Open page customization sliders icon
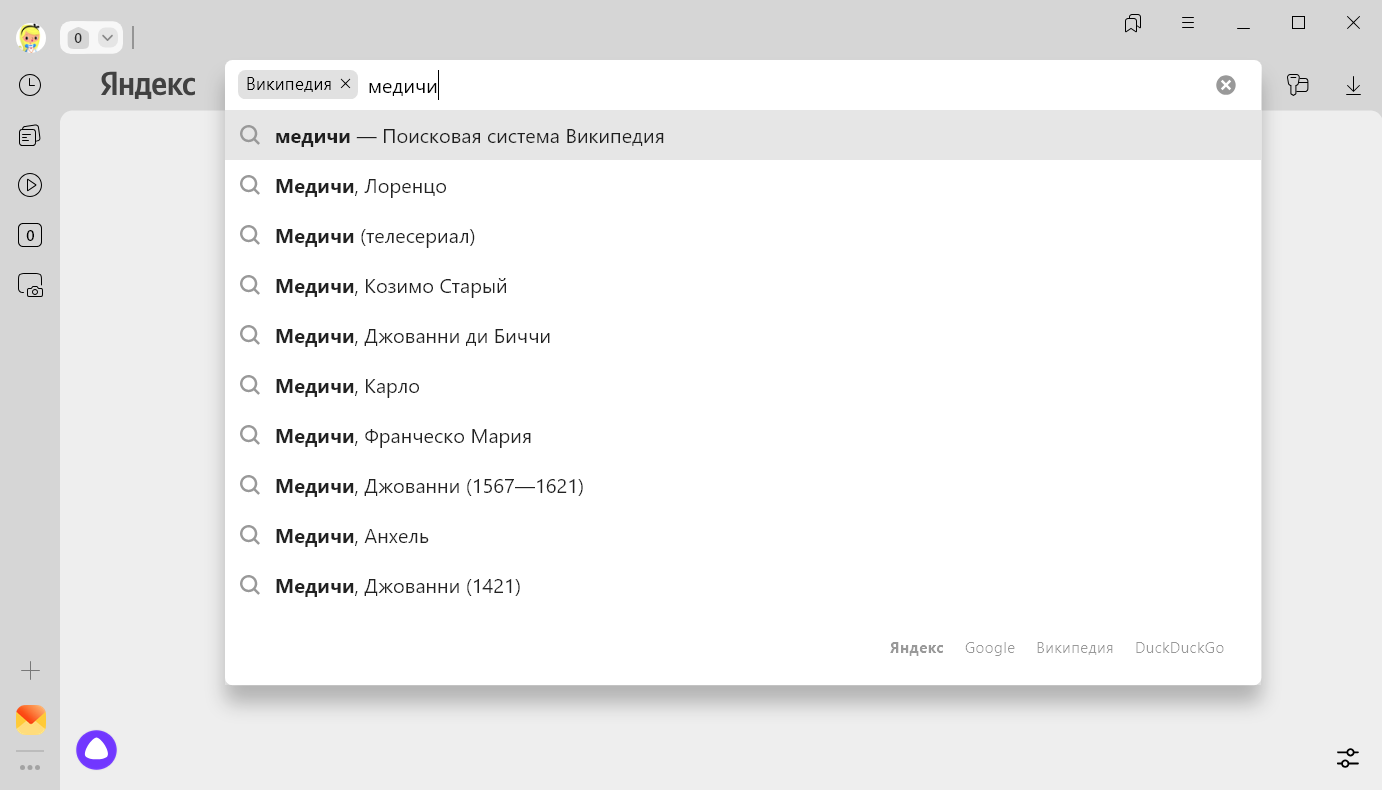This screenshot has width=1382, height=790. click(1348, 757)
